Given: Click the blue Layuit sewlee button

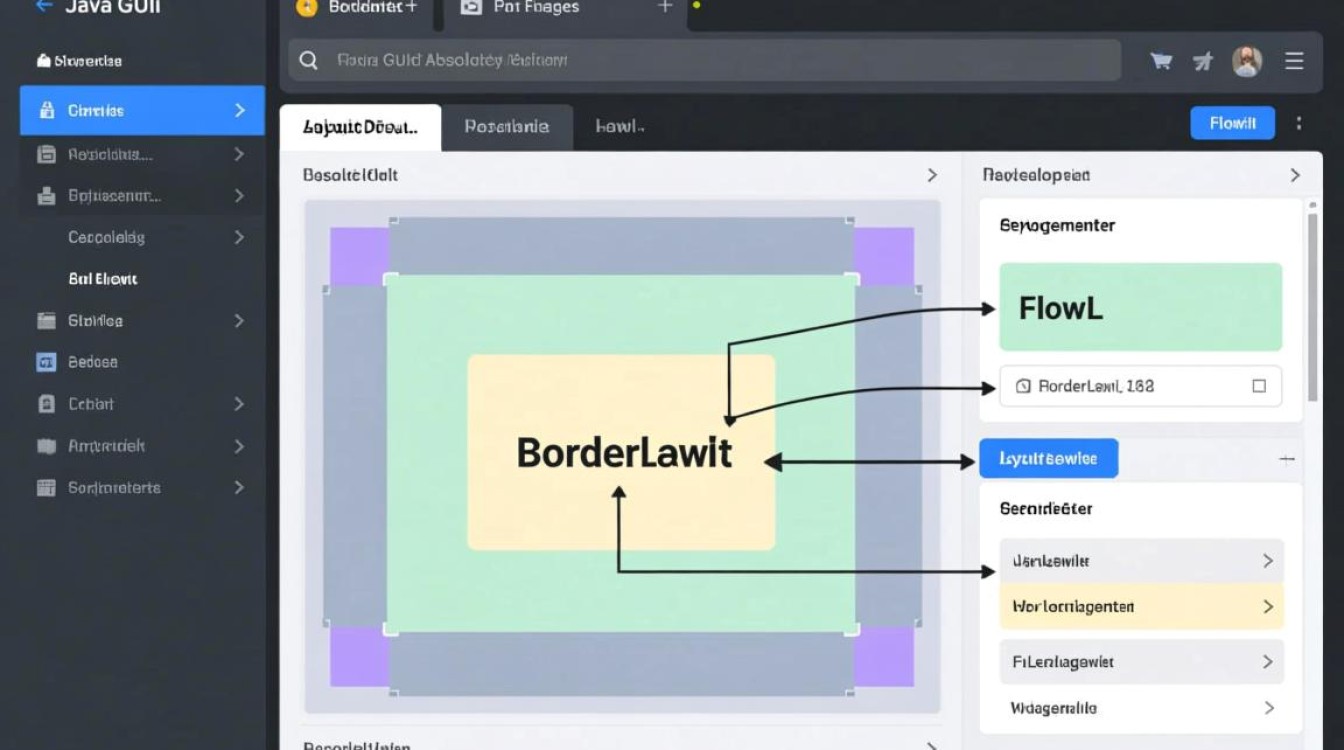Looking at the screenshot, I should [x=1048, y=459].
